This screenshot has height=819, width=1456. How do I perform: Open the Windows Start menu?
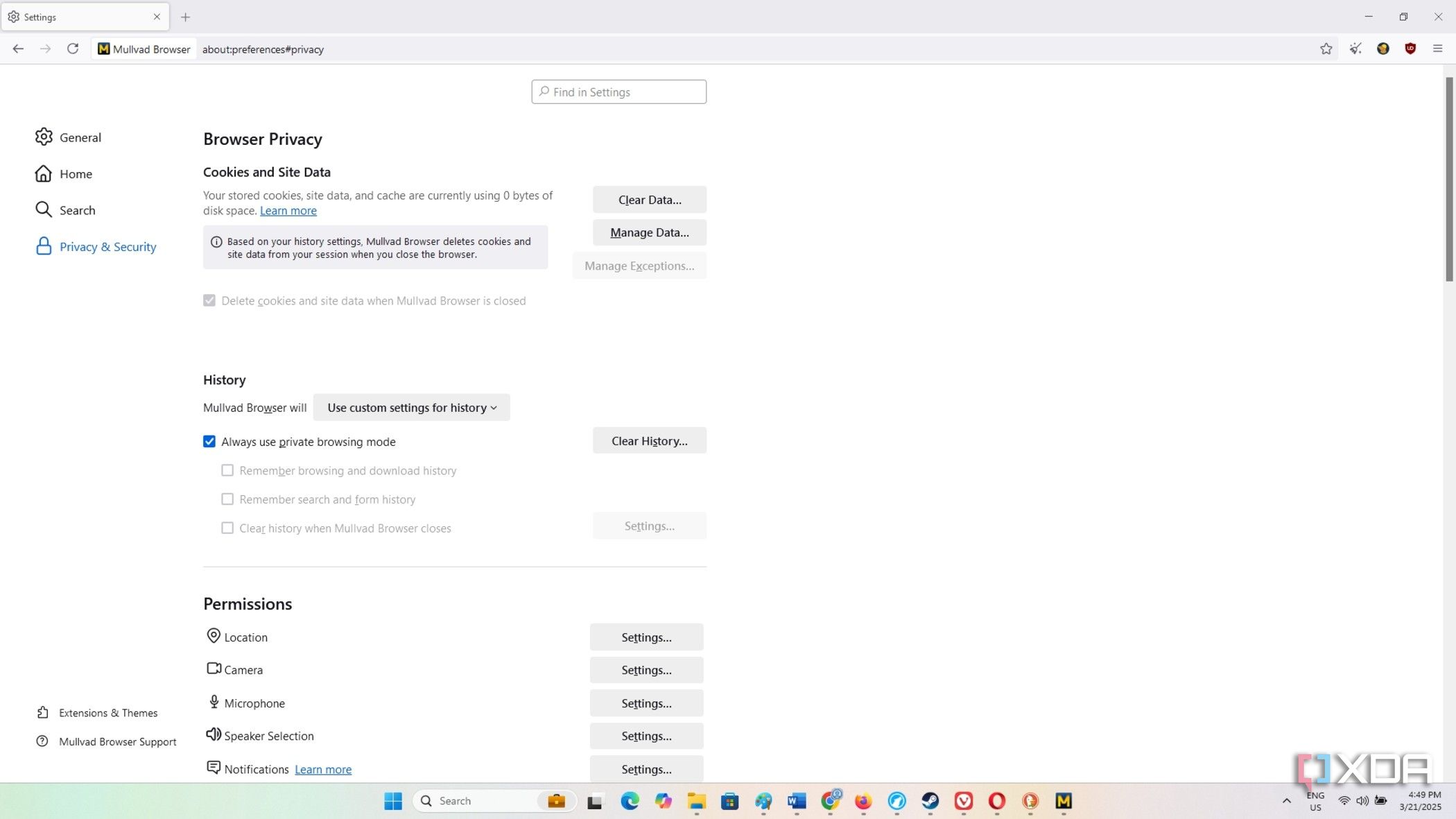(393, 801)
